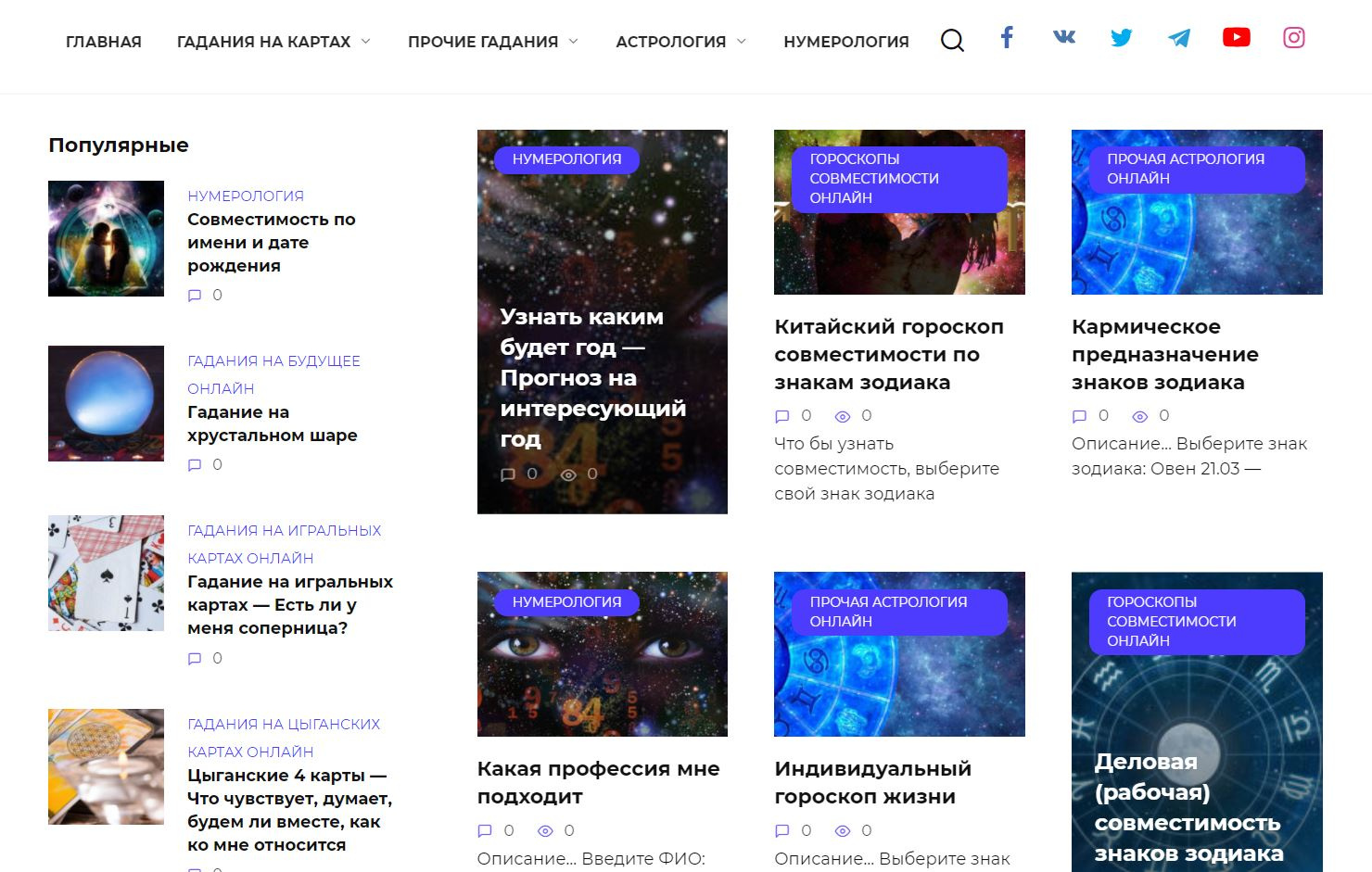Screen dimensions: 1372x872
Task: Open the YouTube channel icon
Action: [1237, 37]
